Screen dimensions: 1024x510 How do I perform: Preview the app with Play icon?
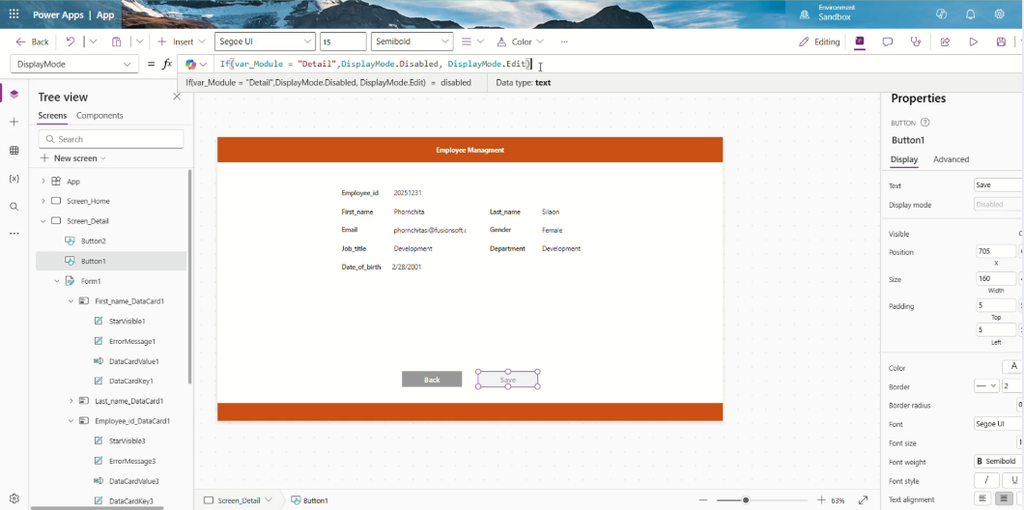coord(973,42)
